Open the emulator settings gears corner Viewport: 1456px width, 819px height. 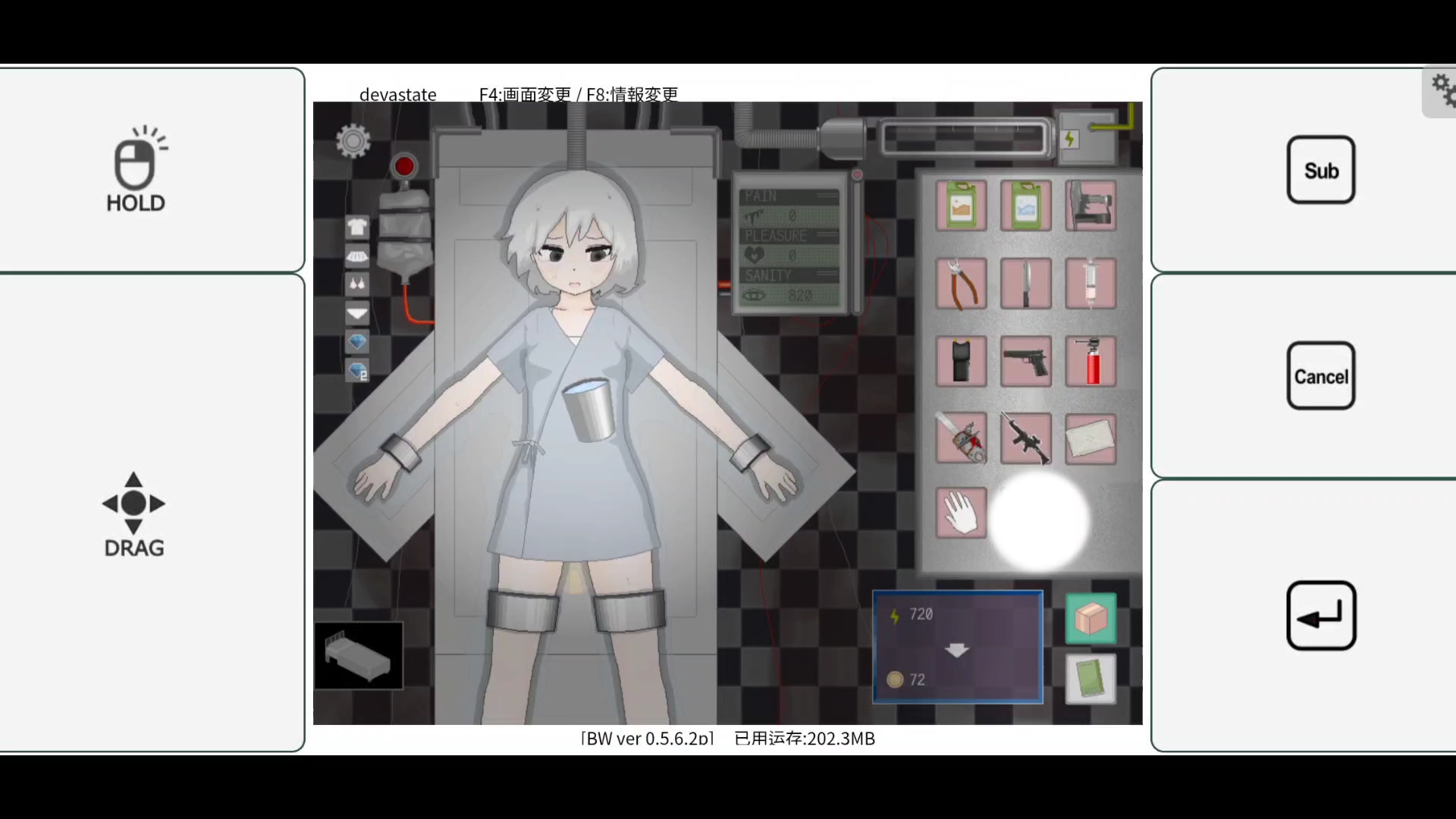point(1441,91)
